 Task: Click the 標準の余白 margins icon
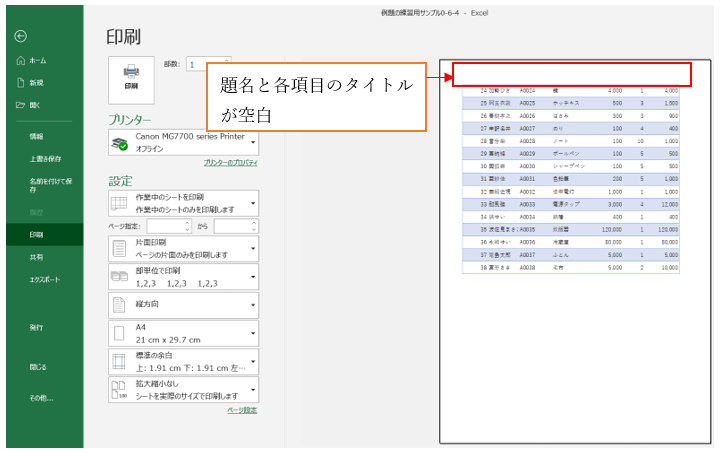[120, 361]
